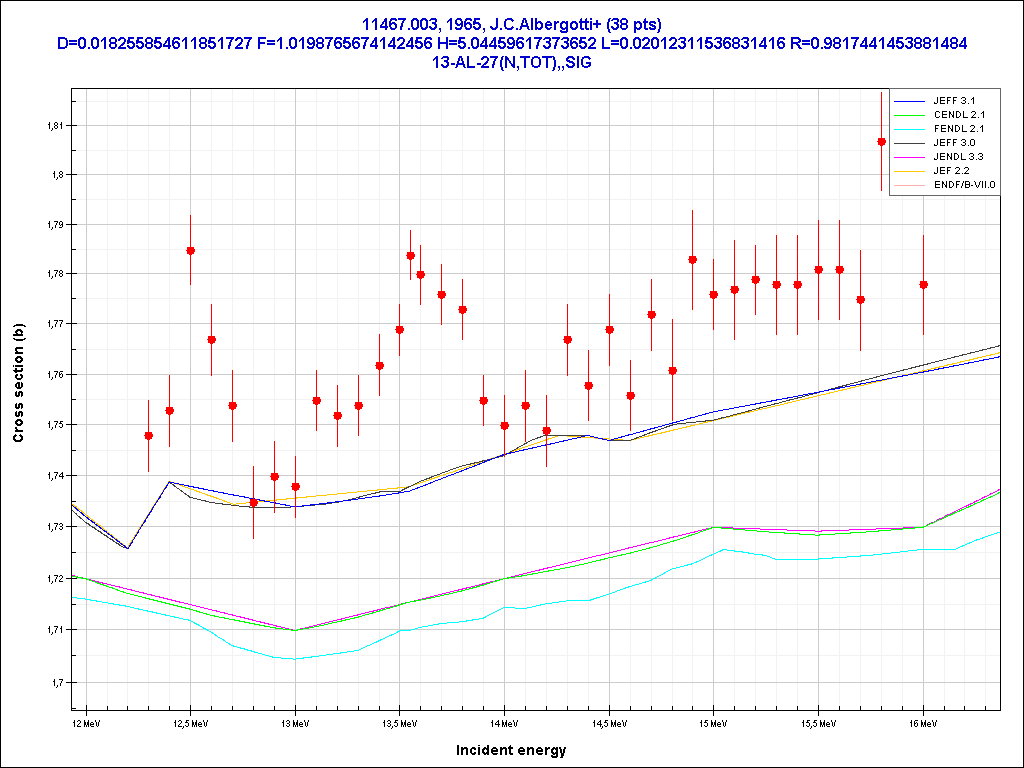The width and height of the screenshot is (1024, 768).
Task: Click the '13 MeV' x-axis tick label
Action: pos(294,721)
